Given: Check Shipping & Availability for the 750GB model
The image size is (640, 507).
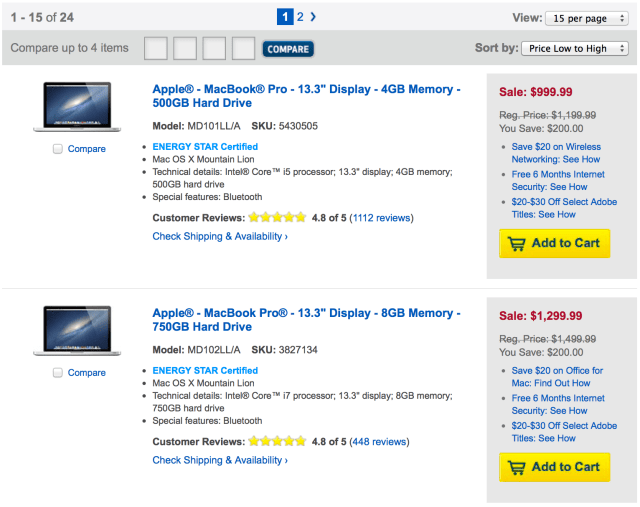Looking at the screenshot, I should coord(220,460).
